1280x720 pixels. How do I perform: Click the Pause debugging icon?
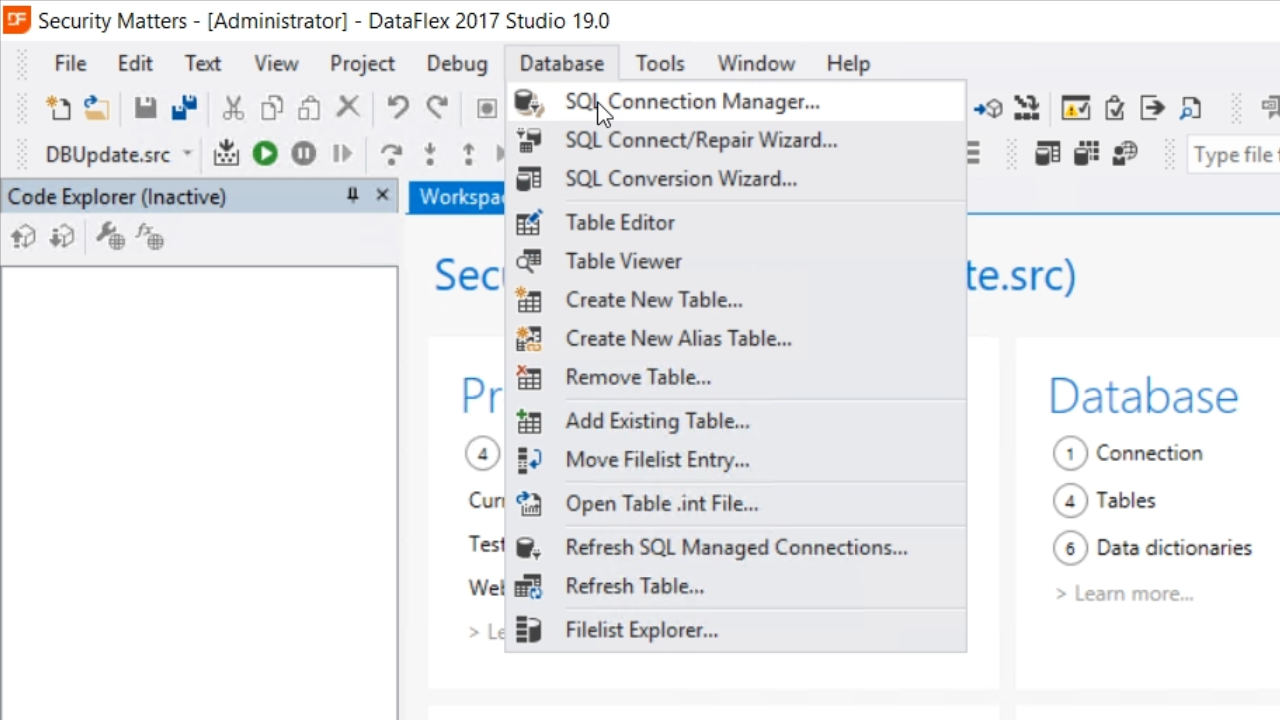pos(303,153)
